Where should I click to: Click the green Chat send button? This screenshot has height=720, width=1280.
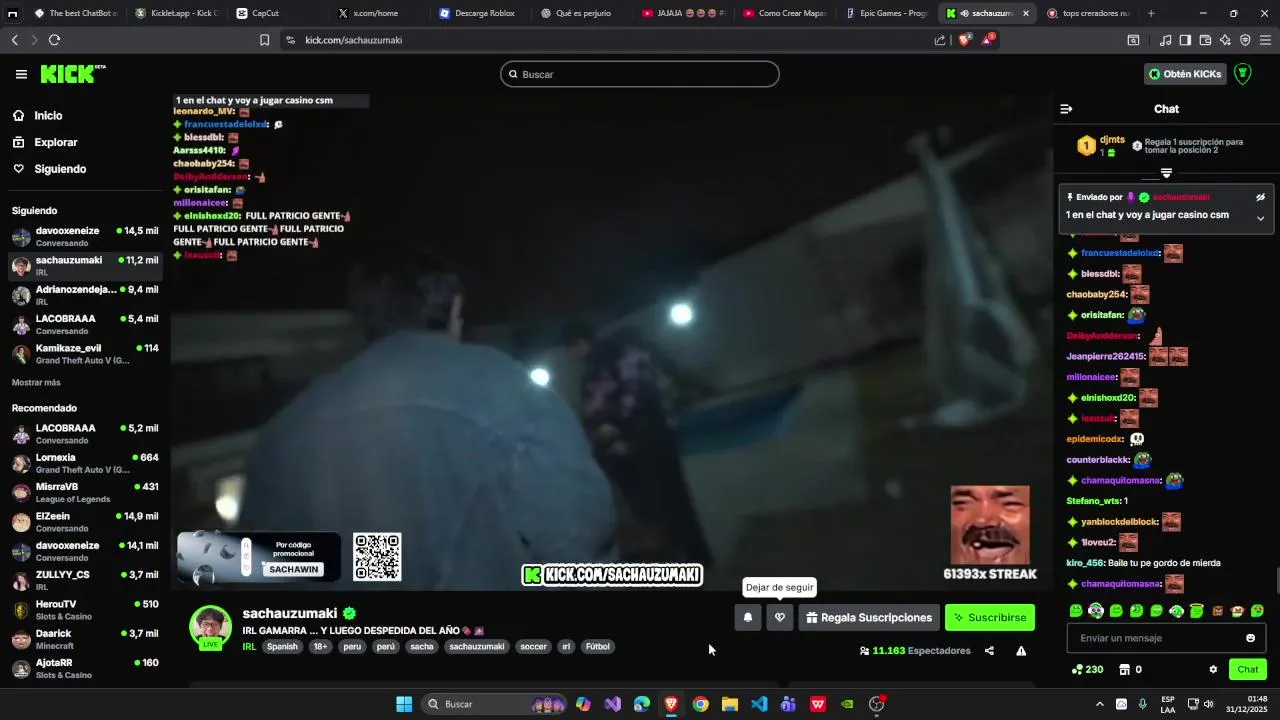[x=1248, y=670]
